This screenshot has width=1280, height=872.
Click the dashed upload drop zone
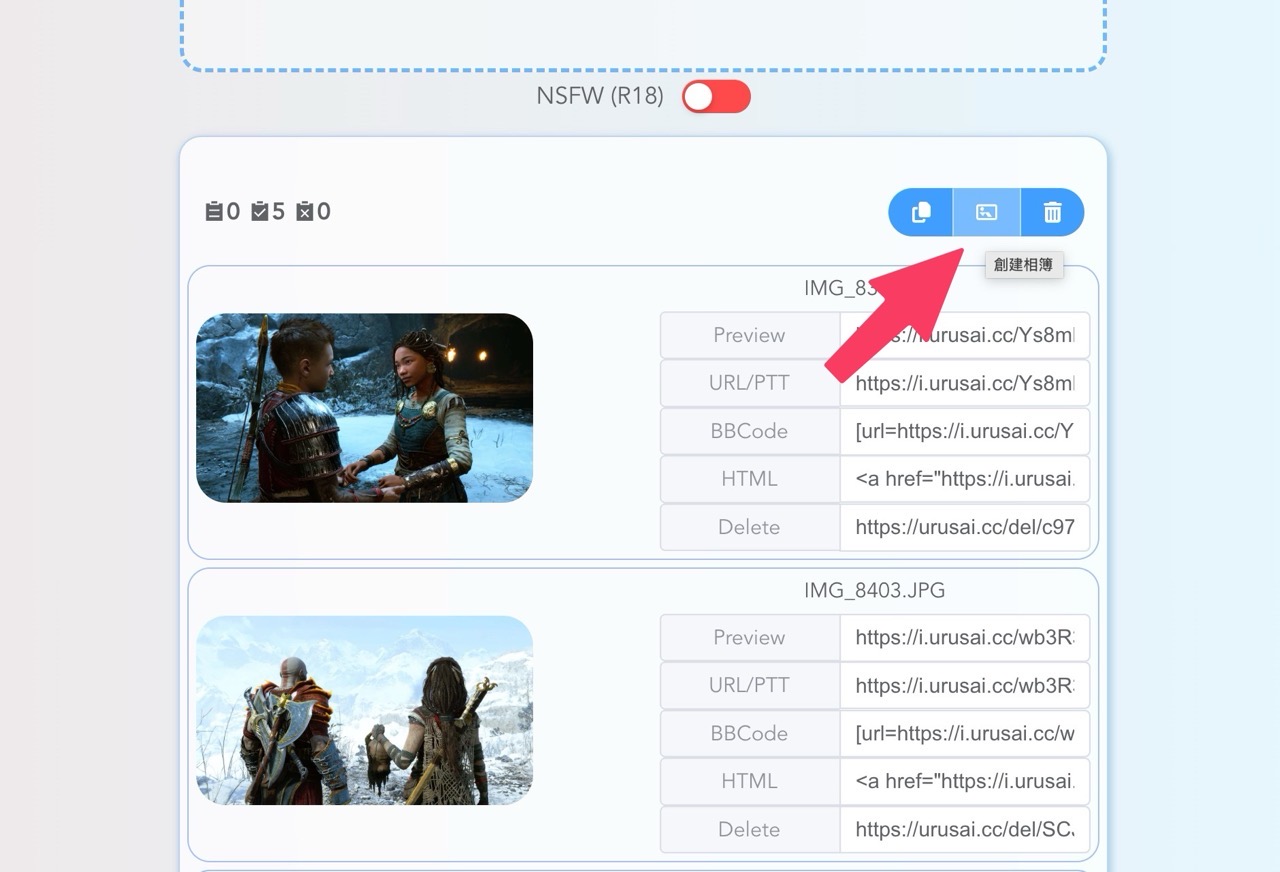(x=643, y=35)
